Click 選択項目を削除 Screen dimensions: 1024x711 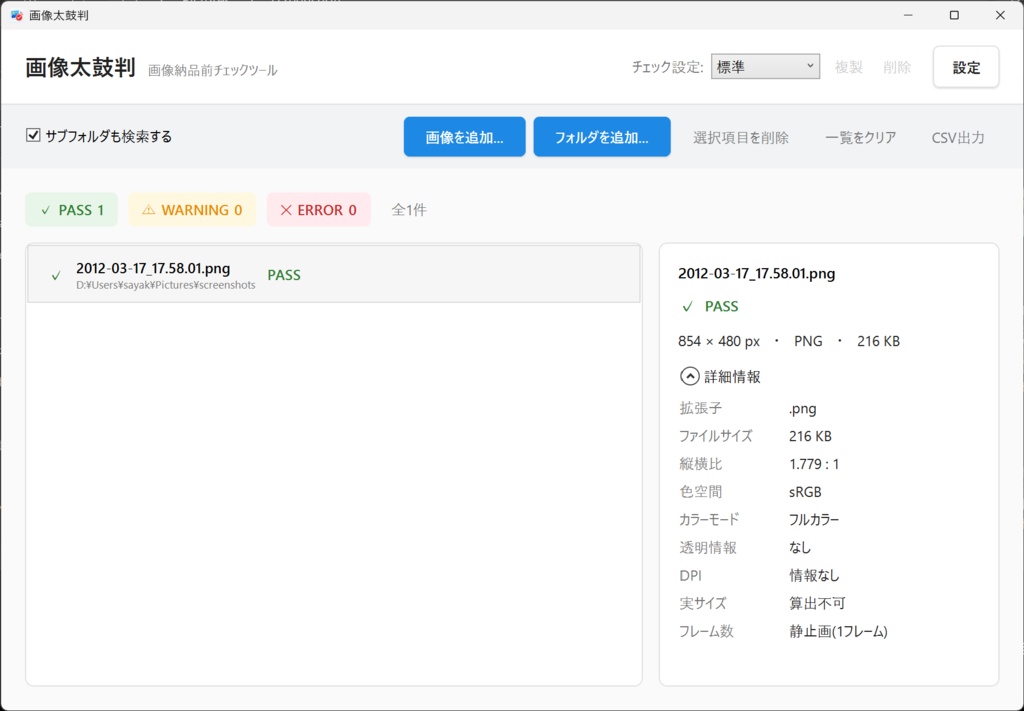(741, 138)
